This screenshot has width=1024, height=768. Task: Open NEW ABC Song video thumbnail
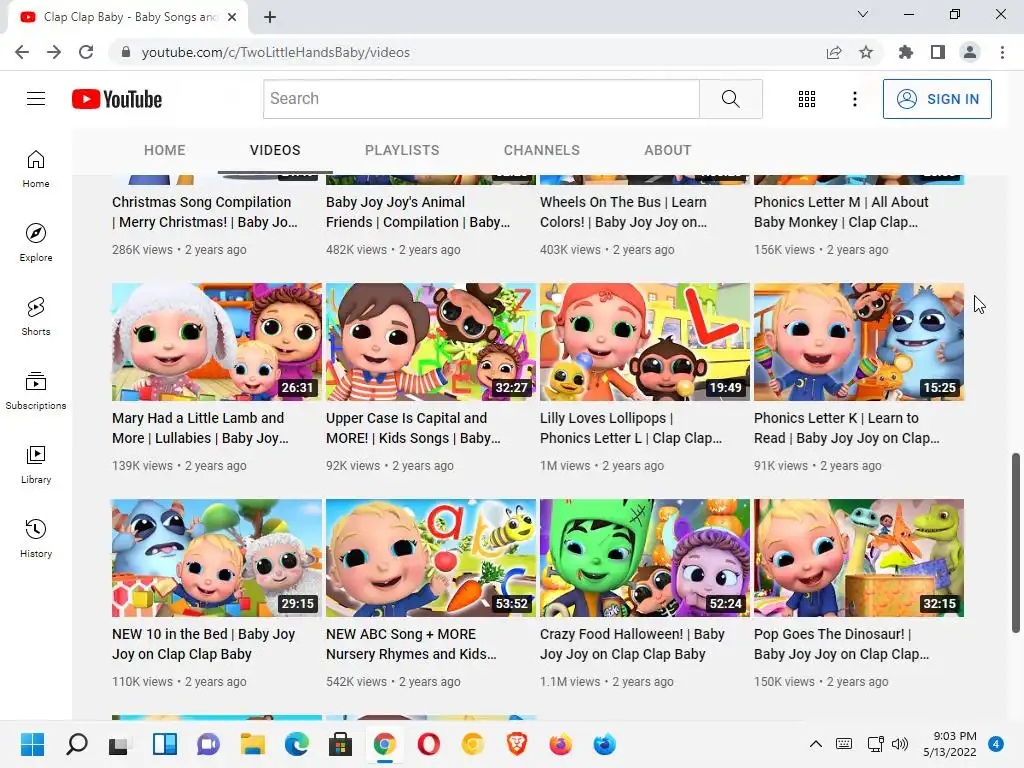coord(431,558)
